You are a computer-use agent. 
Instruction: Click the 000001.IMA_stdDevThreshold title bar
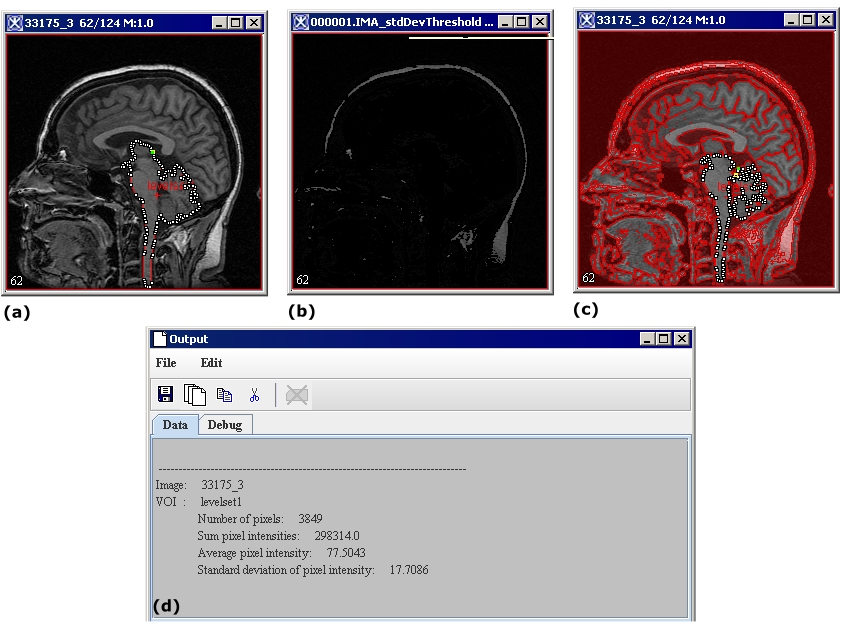pyautogui.click(x=400, y=21)
